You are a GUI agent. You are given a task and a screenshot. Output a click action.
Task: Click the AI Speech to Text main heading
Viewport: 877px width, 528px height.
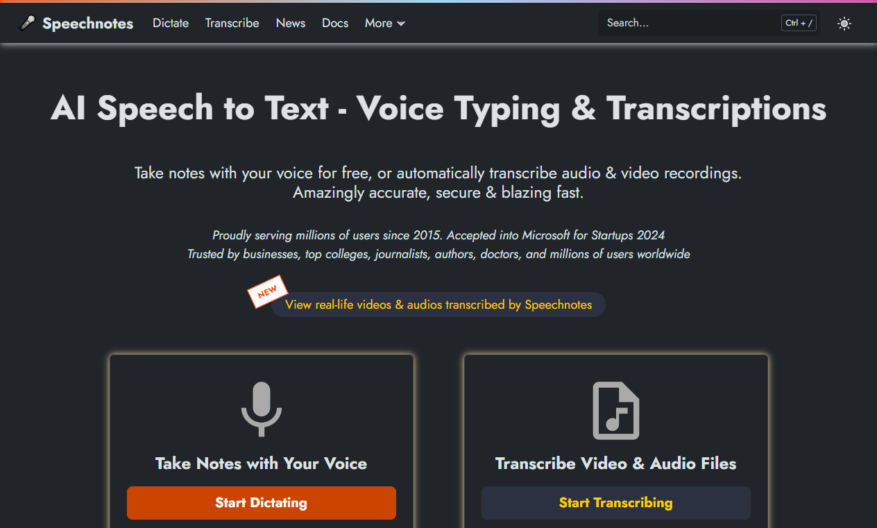pos(438,109)
